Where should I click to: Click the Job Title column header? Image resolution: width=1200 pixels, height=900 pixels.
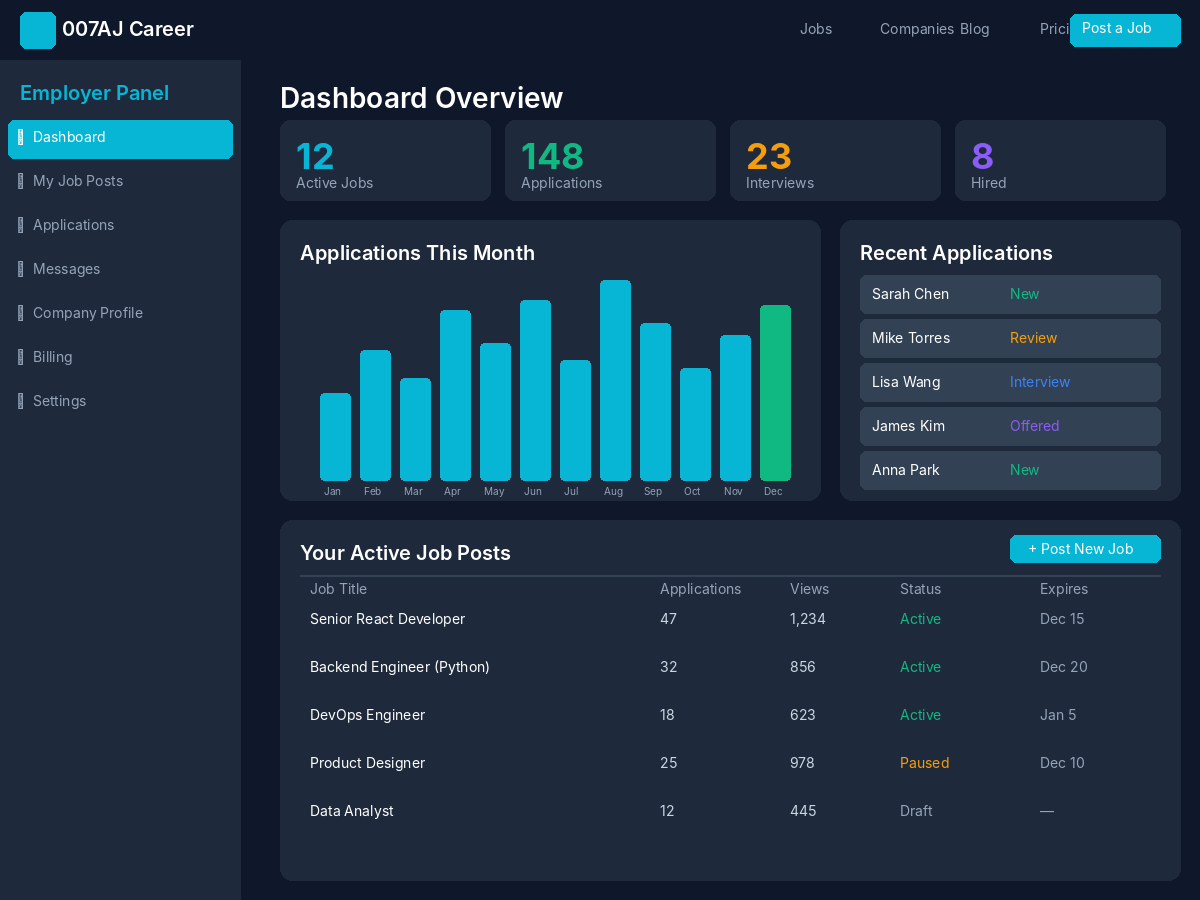(338, 589)
